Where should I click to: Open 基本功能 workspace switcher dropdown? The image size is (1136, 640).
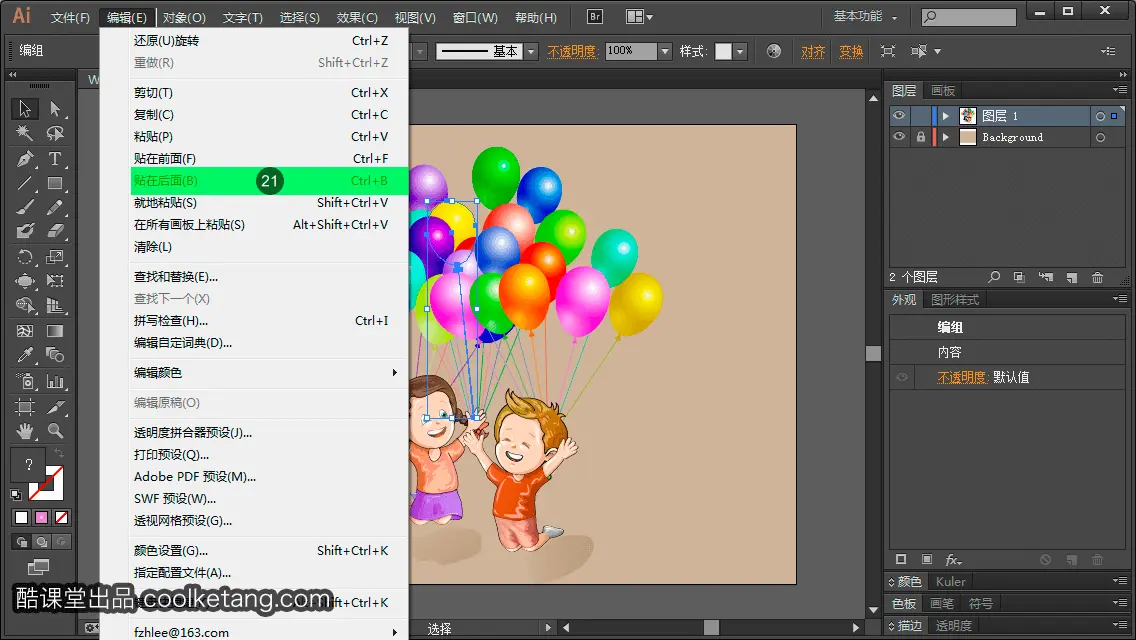pos(865,17)
